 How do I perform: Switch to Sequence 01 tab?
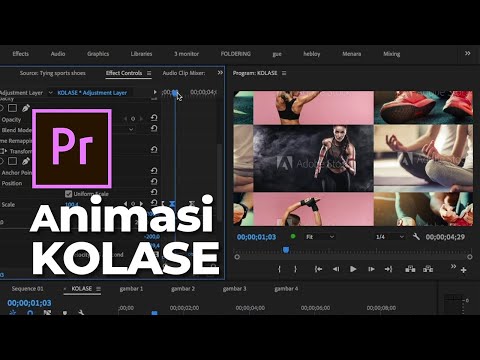pos(28,289)
